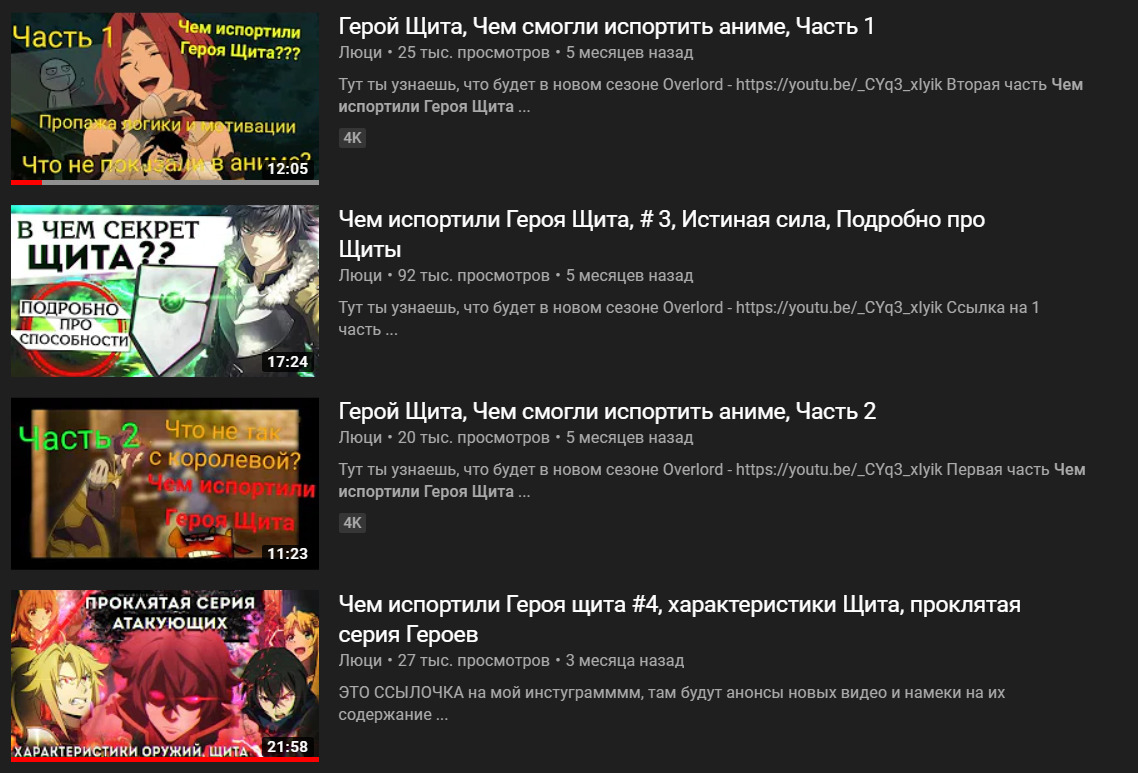Open the 'В чем секрет щита' thumbnail
The width and height of the screenshot is (1138, 773).
click(165, 290)
